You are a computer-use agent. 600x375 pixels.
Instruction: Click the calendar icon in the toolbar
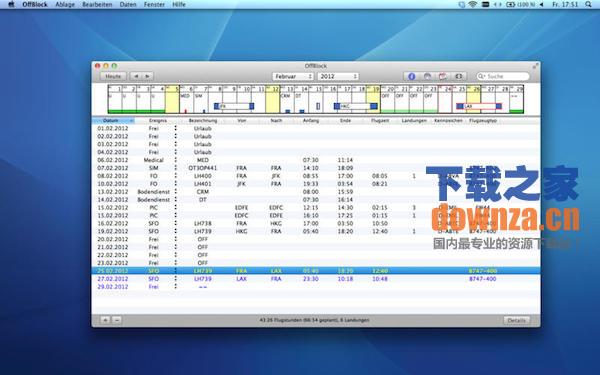coord(443,77)
